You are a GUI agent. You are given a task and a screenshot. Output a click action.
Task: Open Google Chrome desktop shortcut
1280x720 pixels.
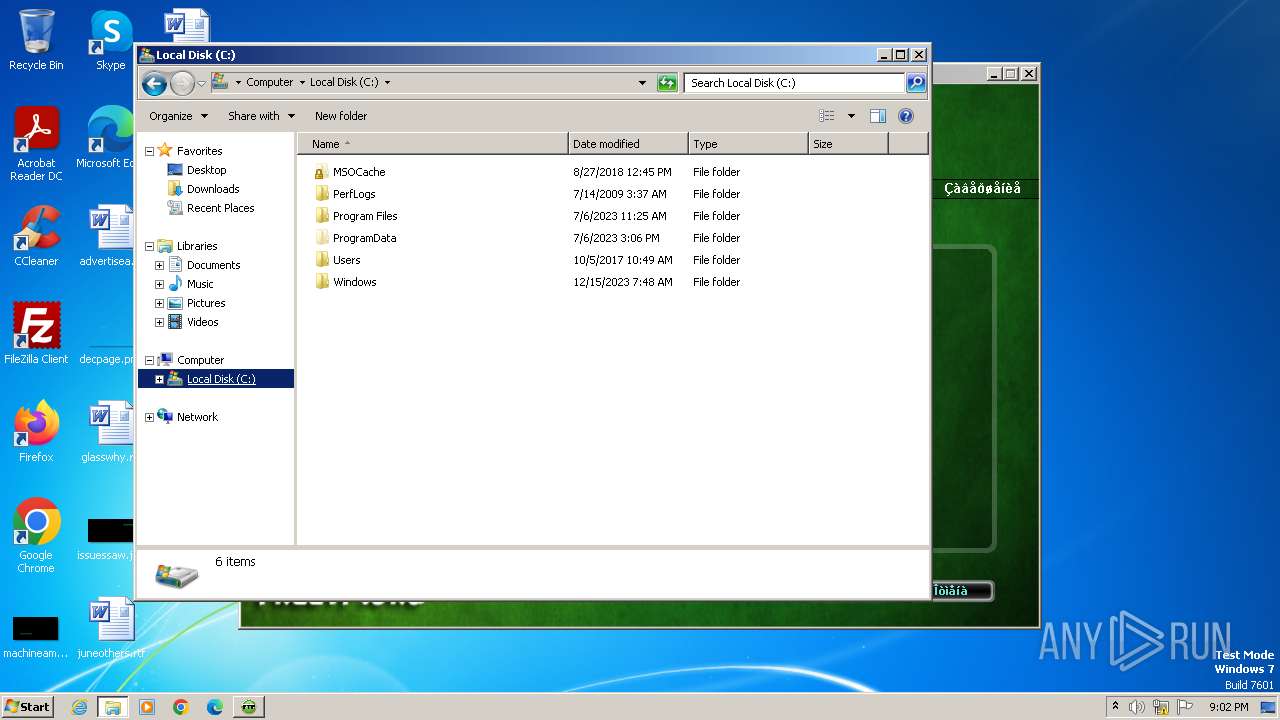point(36,536)
